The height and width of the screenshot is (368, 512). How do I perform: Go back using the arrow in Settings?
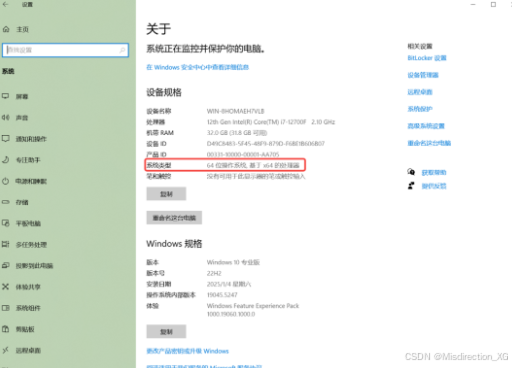[x=5, y=4]
